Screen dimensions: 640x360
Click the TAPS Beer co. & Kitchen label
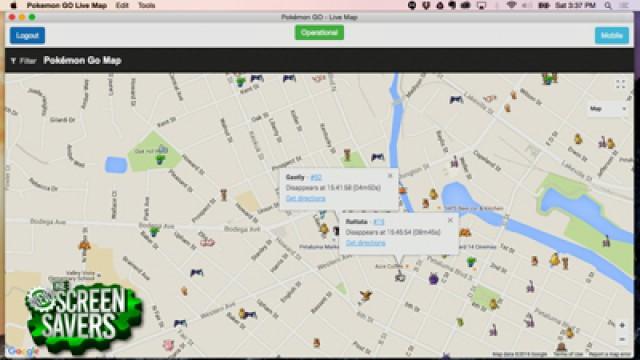[x=473, y=208]
